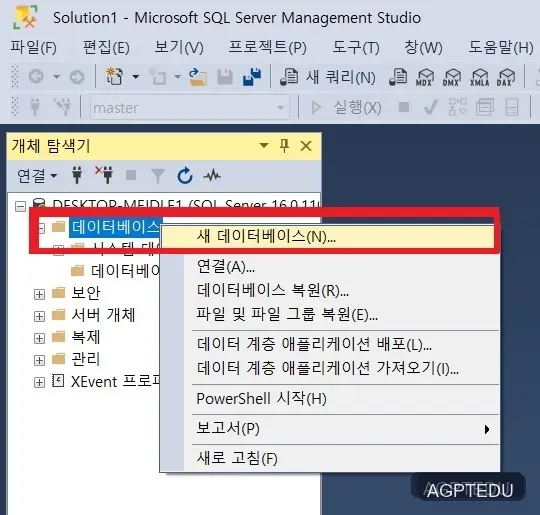540x515 pixels.
Task: Close the 개체 탐색기 panel
Action: (x=306, y=146)
